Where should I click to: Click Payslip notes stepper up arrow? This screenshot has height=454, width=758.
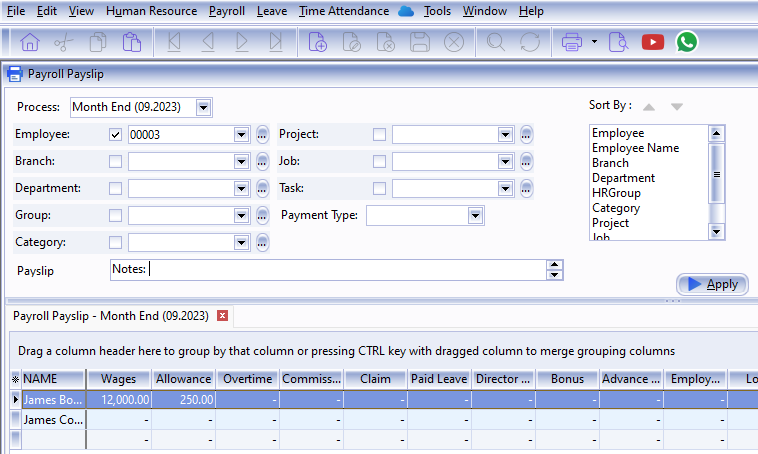(554, 265)
